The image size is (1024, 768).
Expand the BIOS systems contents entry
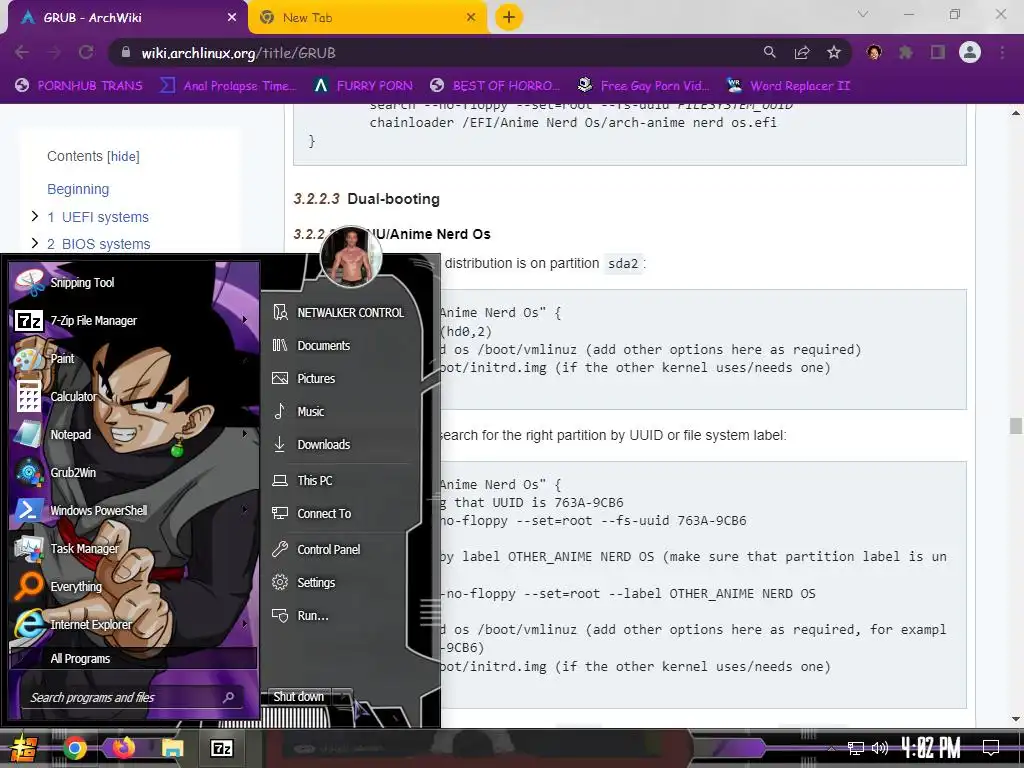pyautogui.click(x=35, y=243)
